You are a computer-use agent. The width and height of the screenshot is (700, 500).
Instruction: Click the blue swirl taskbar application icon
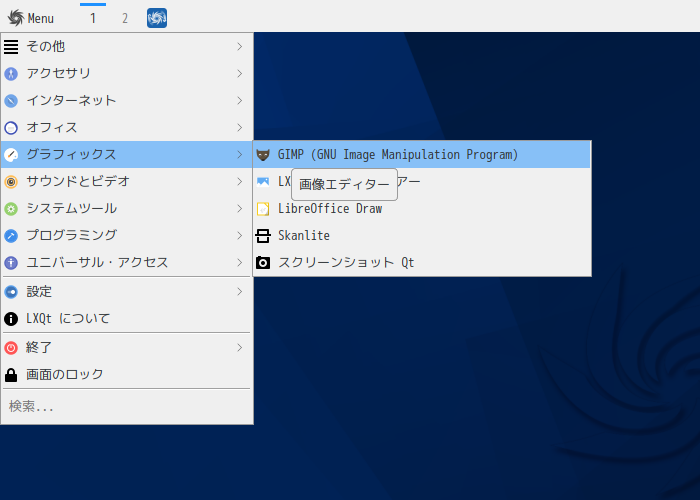pyautogui.click(x=157, y=18)
